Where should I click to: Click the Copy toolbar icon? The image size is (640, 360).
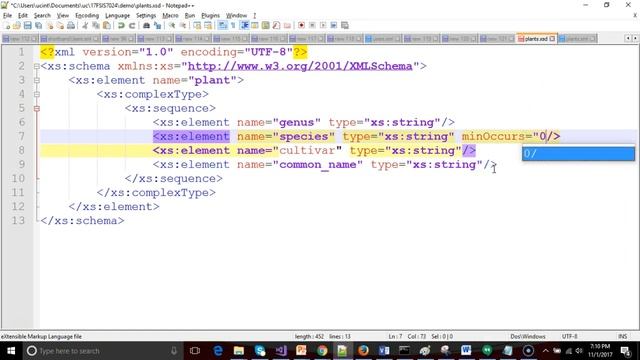point(96,25)
